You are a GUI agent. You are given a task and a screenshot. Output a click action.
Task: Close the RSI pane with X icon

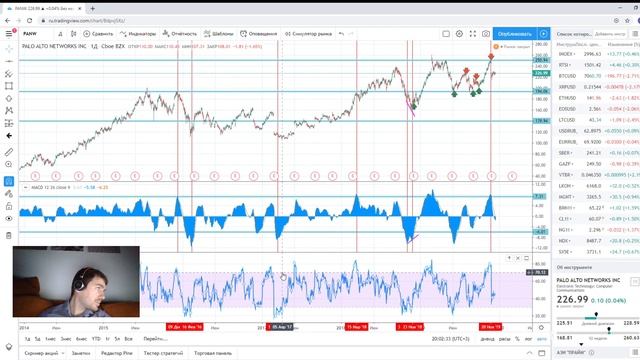(518, 258)
